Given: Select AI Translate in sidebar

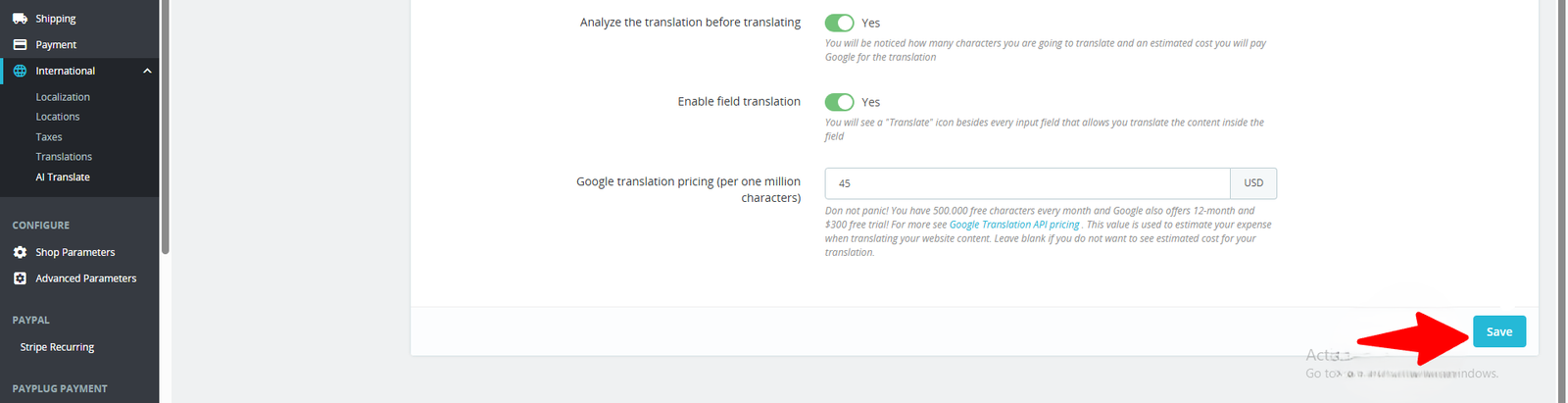Looking at the screenshot, I should [63, 177].
